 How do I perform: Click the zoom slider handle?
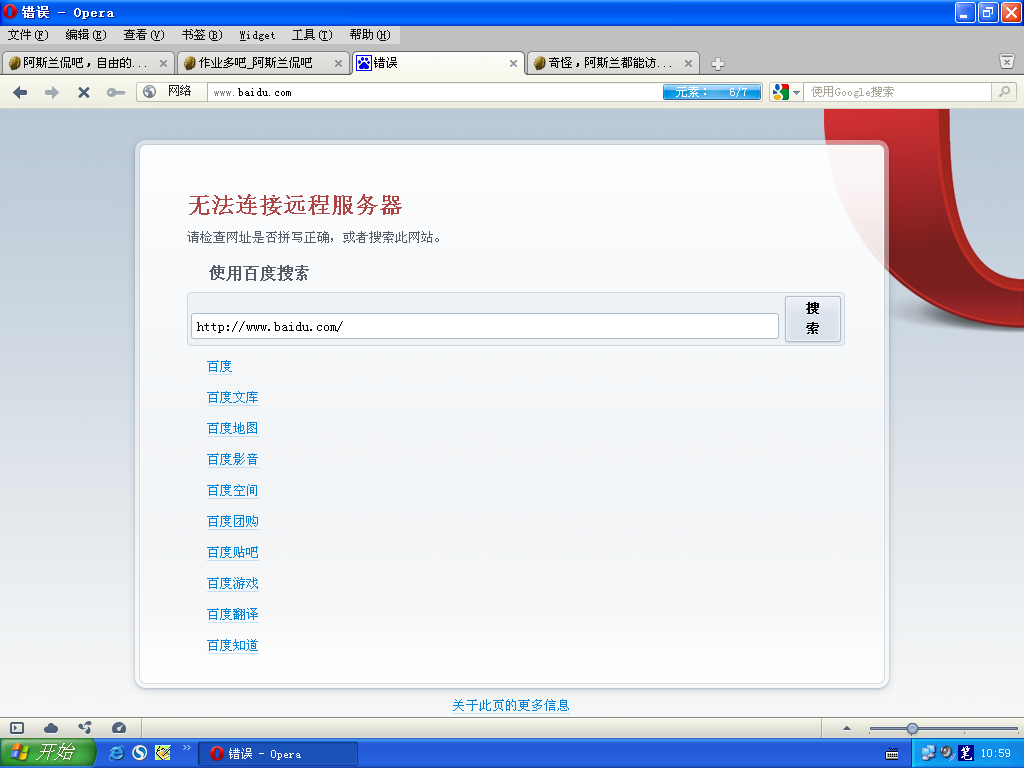click(x=912, y=728)
